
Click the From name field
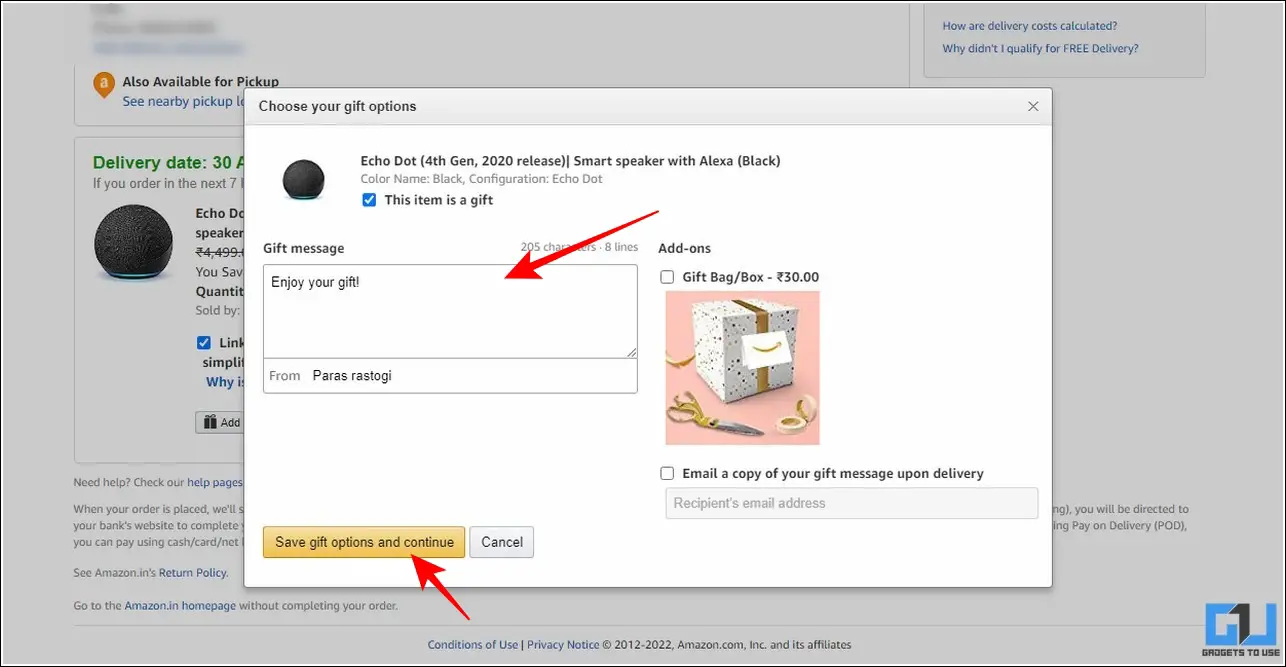(x=450, y=375)
